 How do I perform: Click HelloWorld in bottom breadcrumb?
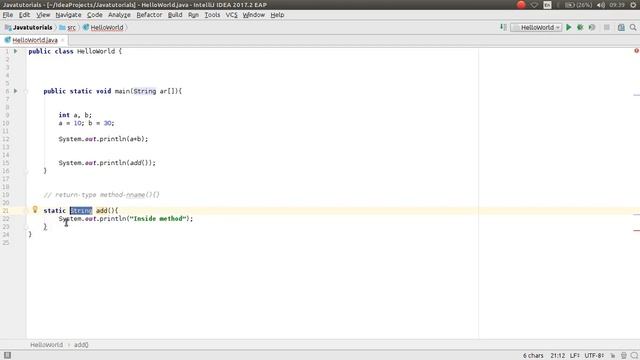coord(47,344)
